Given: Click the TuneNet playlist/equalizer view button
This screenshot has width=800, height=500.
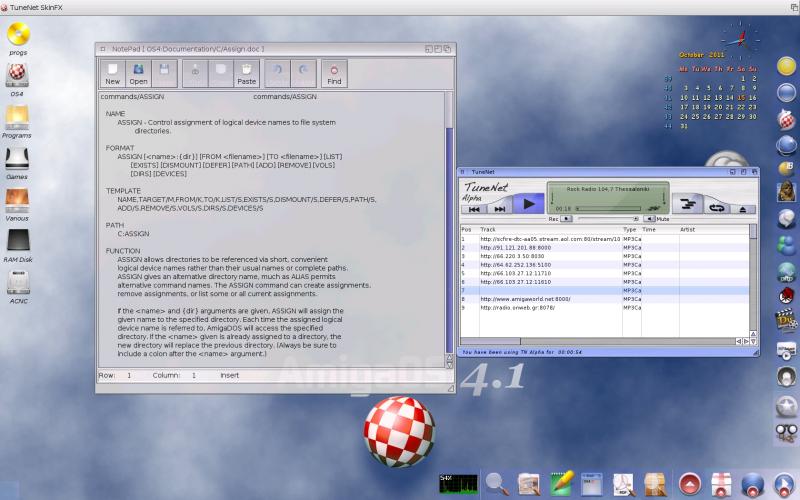Looking at the screenshot, I should 688,204.
